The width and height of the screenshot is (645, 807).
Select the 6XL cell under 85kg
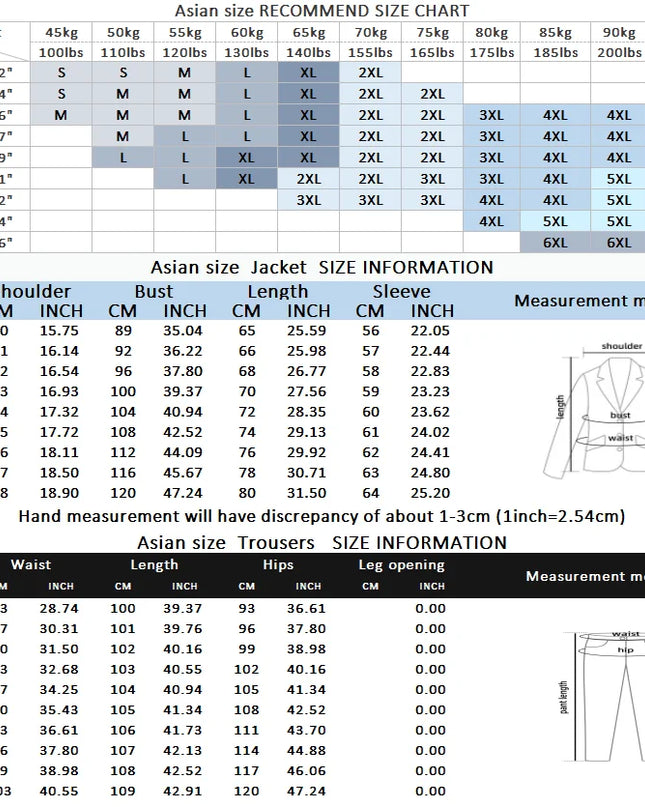tap(555, 242)
